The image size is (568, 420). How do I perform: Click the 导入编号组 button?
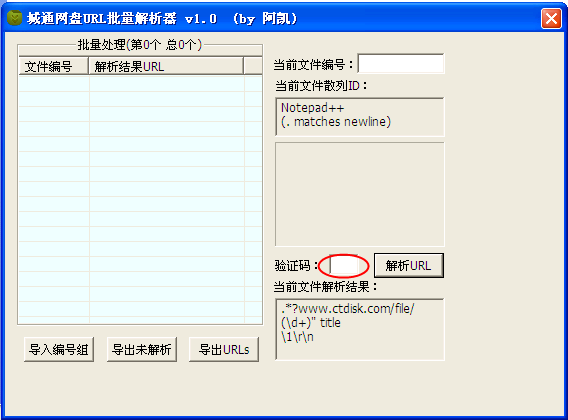coord(59,349)
